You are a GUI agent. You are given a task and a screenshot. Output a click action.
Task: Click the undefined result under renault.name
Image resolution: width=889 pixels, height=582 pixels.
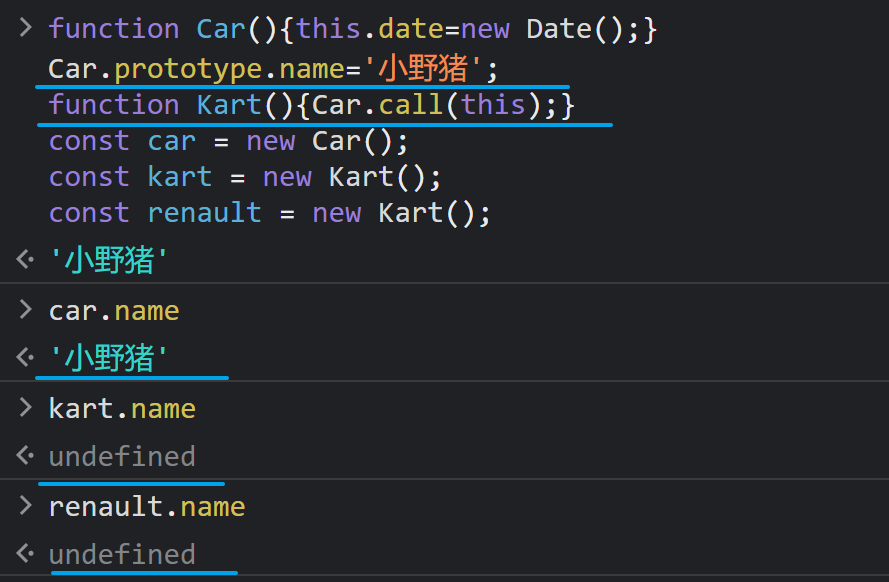tap(122, 554)
